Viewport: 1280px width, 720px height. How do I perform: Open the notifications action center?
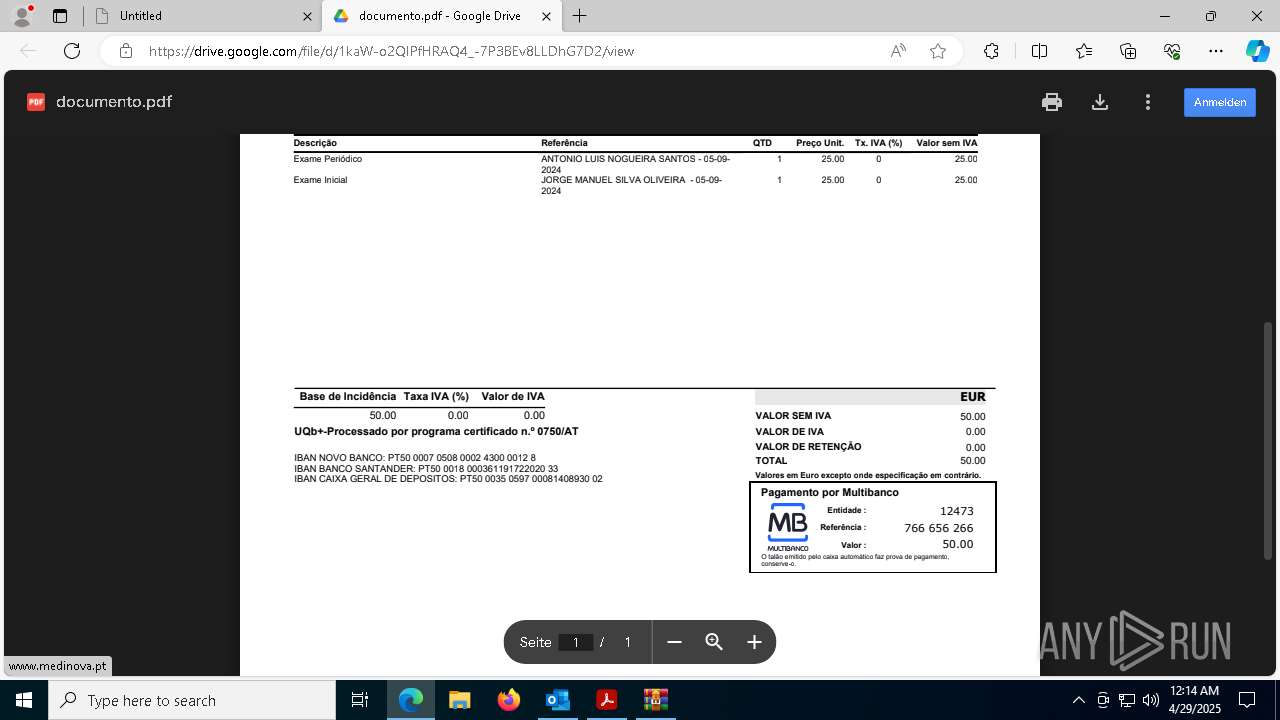[x=1247, y=700]
